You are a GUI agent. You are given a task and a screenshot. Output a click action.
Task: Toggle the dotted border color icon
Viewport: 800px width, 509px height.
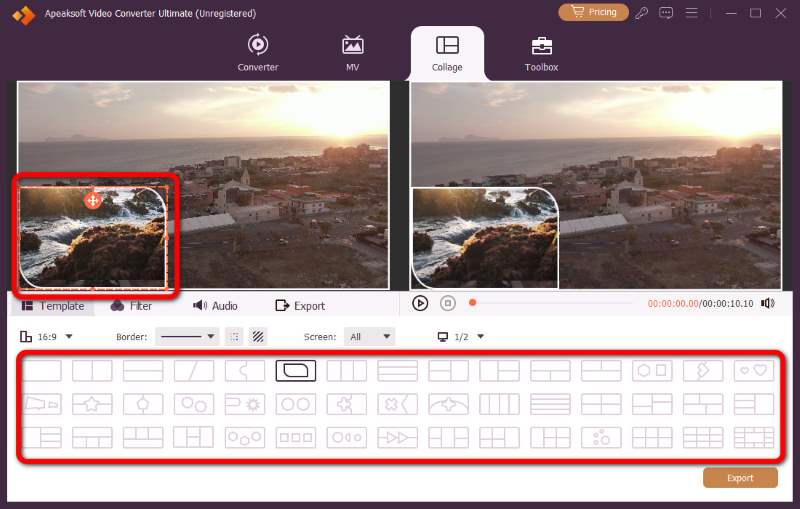point(234,337)
